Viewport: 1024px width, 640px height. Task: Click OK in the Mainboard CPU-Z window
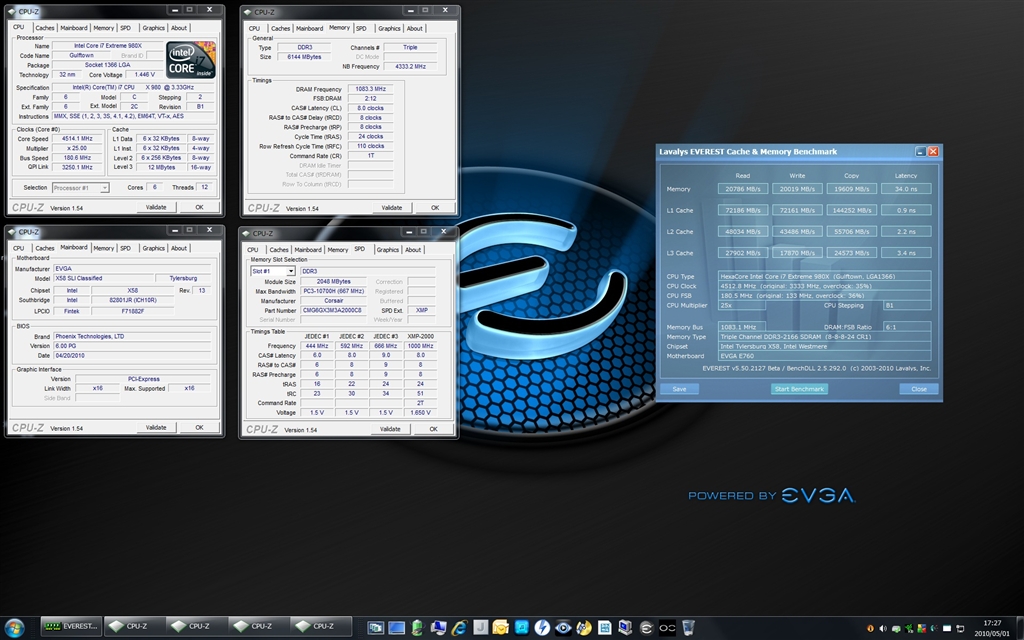tap(199, 427)
